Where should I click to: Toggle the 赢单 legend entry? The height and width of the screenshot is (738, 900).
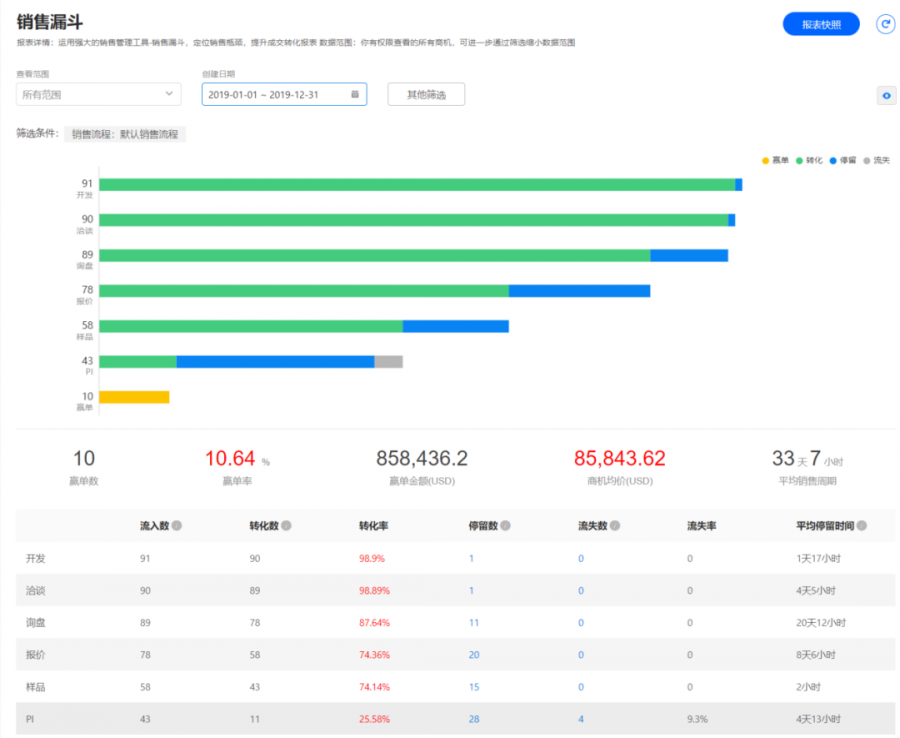point(775,161)
